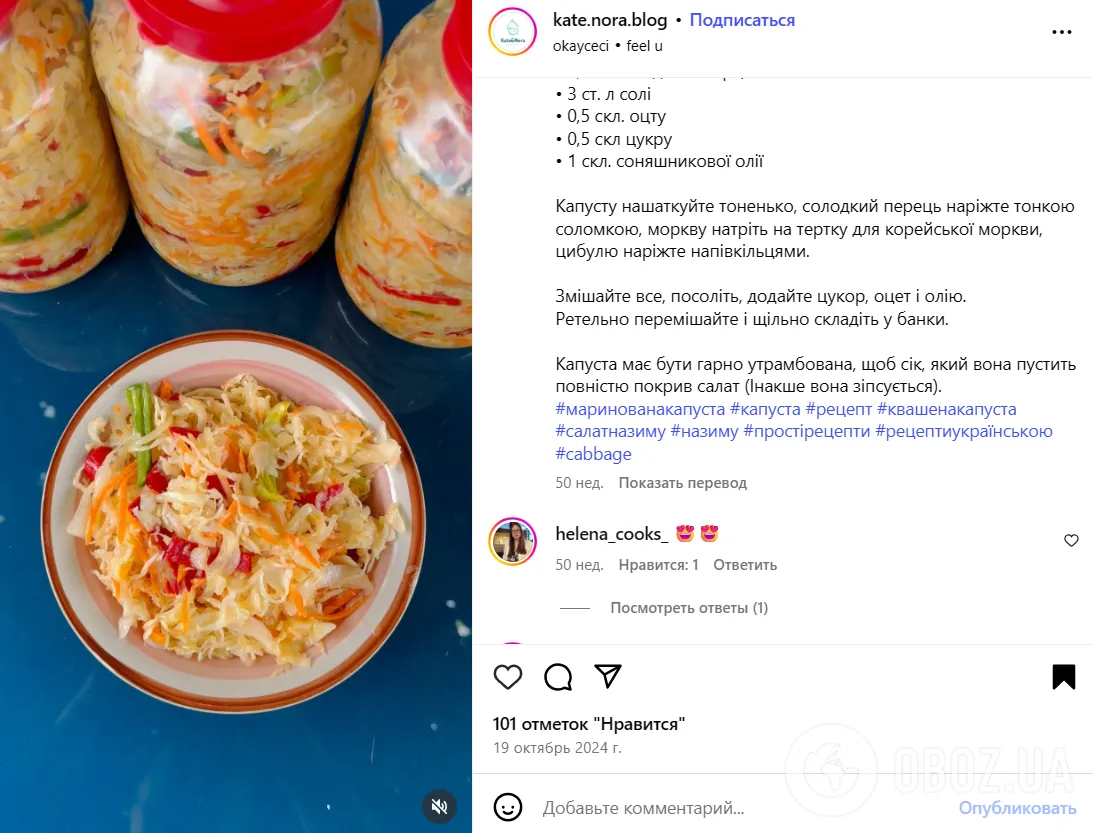Submit the comment with Опубликовать
Screen dimensions: 1093x833
click(1017, 809)
